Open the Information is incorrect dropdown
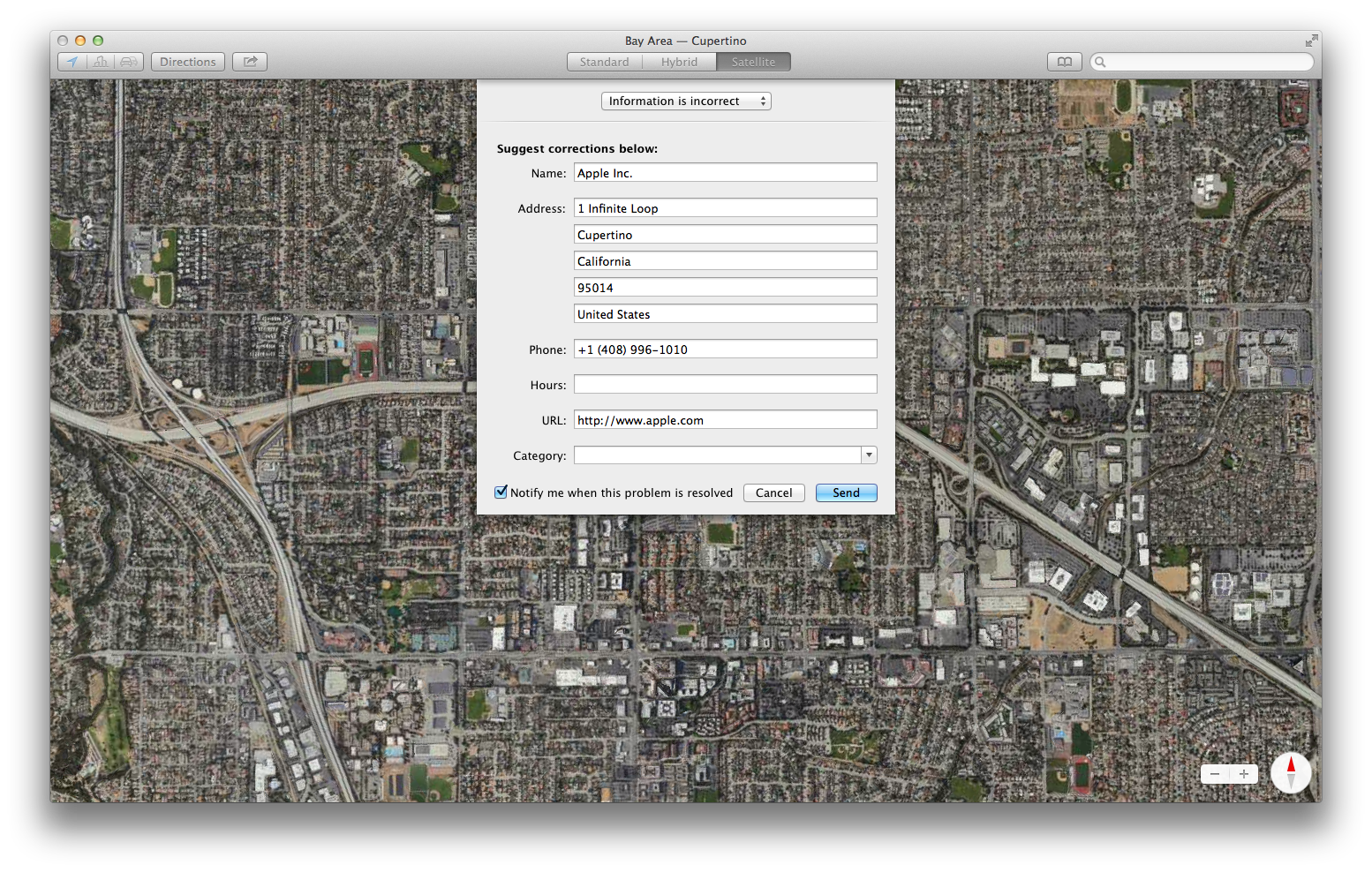Viewport: 1372px width, 872px height. pos(686,101)
